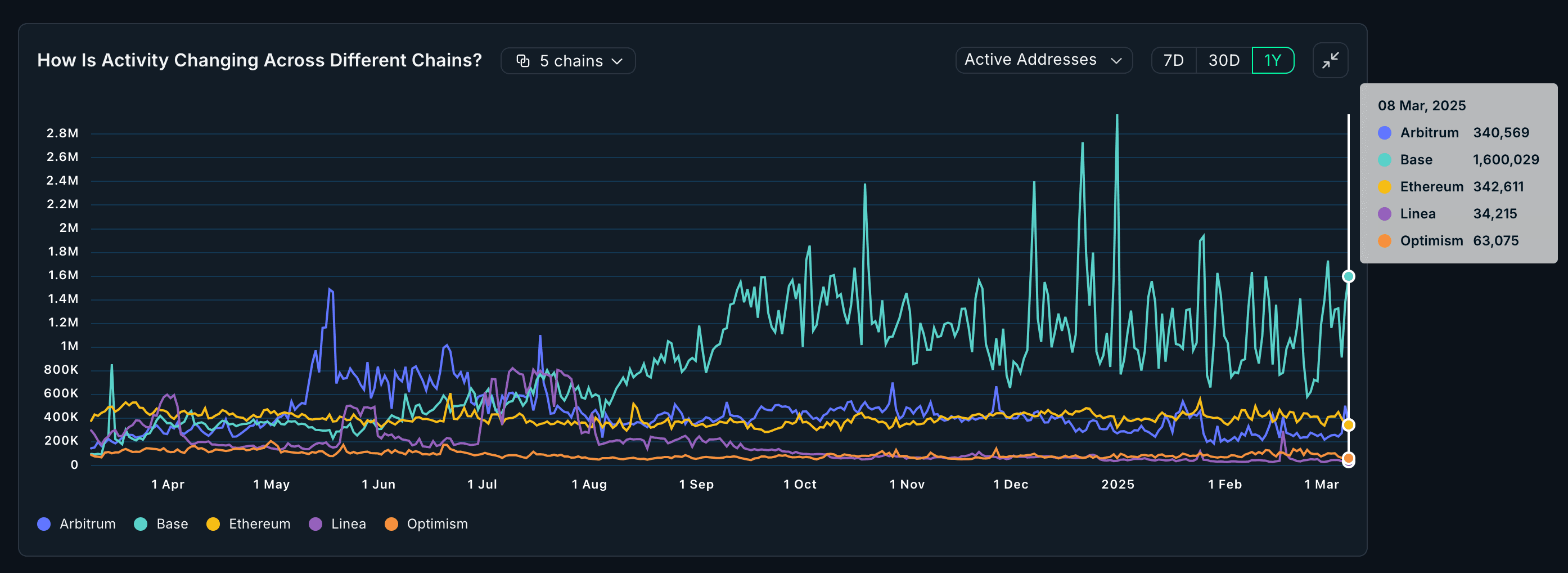Click the Ethereum yellow legend dot
Screen dimensions: 1568x573
pyautogui.click(x=213, y=523)
